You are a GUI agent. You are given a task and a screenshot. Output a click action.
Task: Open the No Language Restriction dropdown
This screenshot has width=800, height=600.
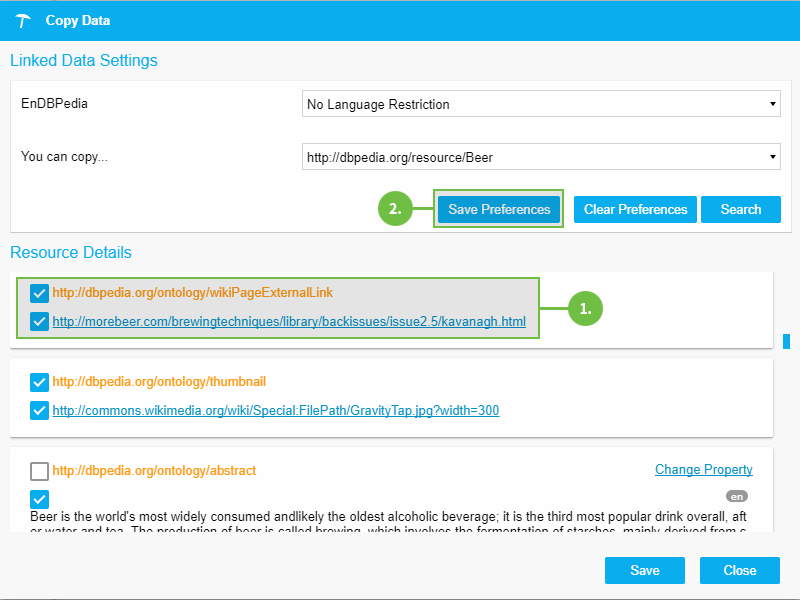click(541, 104)
